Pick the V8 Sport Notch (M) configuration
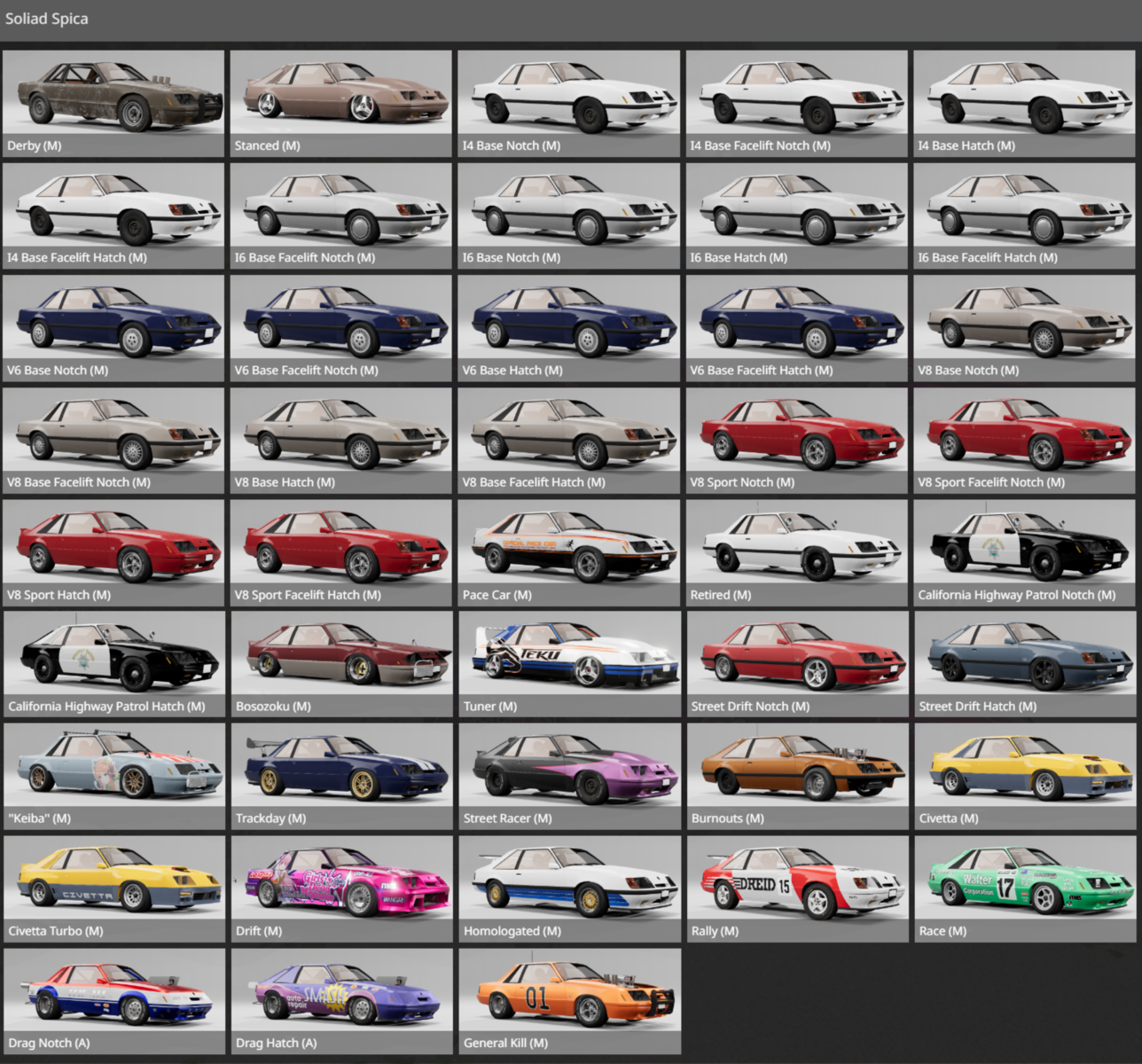 pyautogui.click(x=797, y=440)
